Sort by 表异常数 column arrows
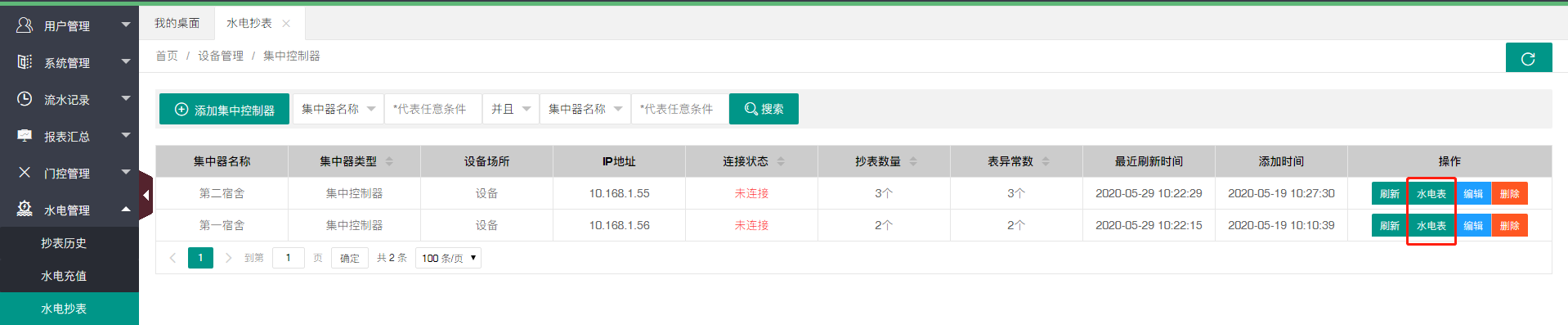Image resolution: width=1568 pixels, height=325 pixels. click(x=1046, y=161)
